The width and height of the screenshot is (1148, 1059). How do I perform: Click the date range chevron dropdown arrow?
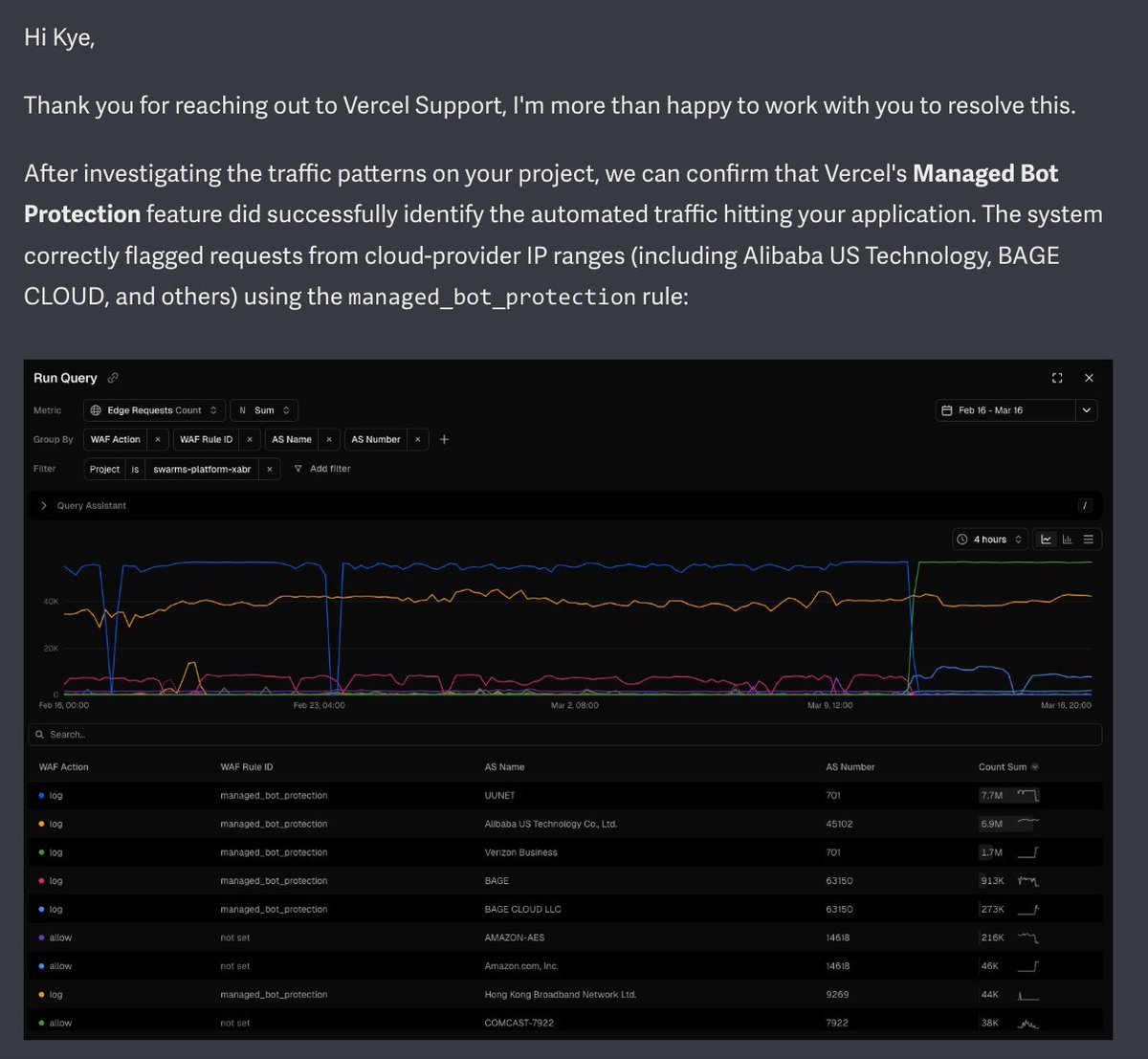tap(1086, 410)
